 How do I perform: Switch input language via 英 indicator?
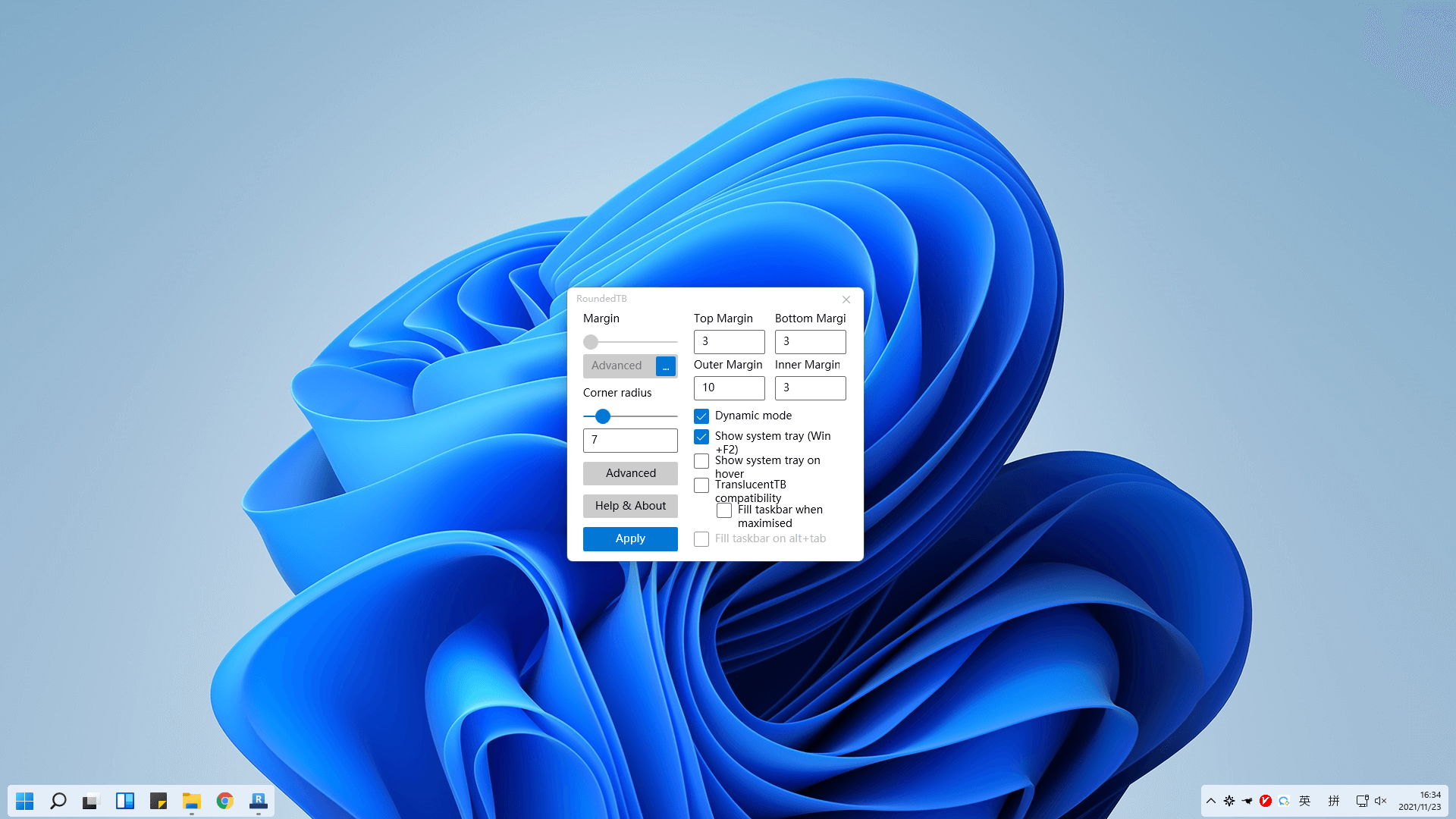point(1304,801)
